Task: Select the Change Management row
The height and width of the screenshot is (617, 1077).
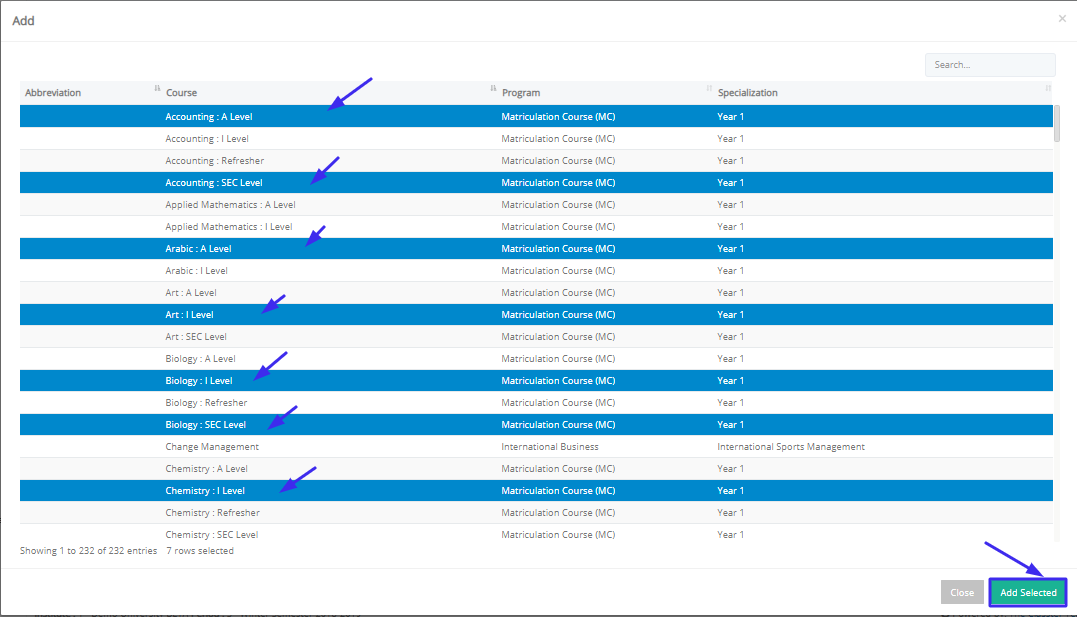Action: coord(536,447)
